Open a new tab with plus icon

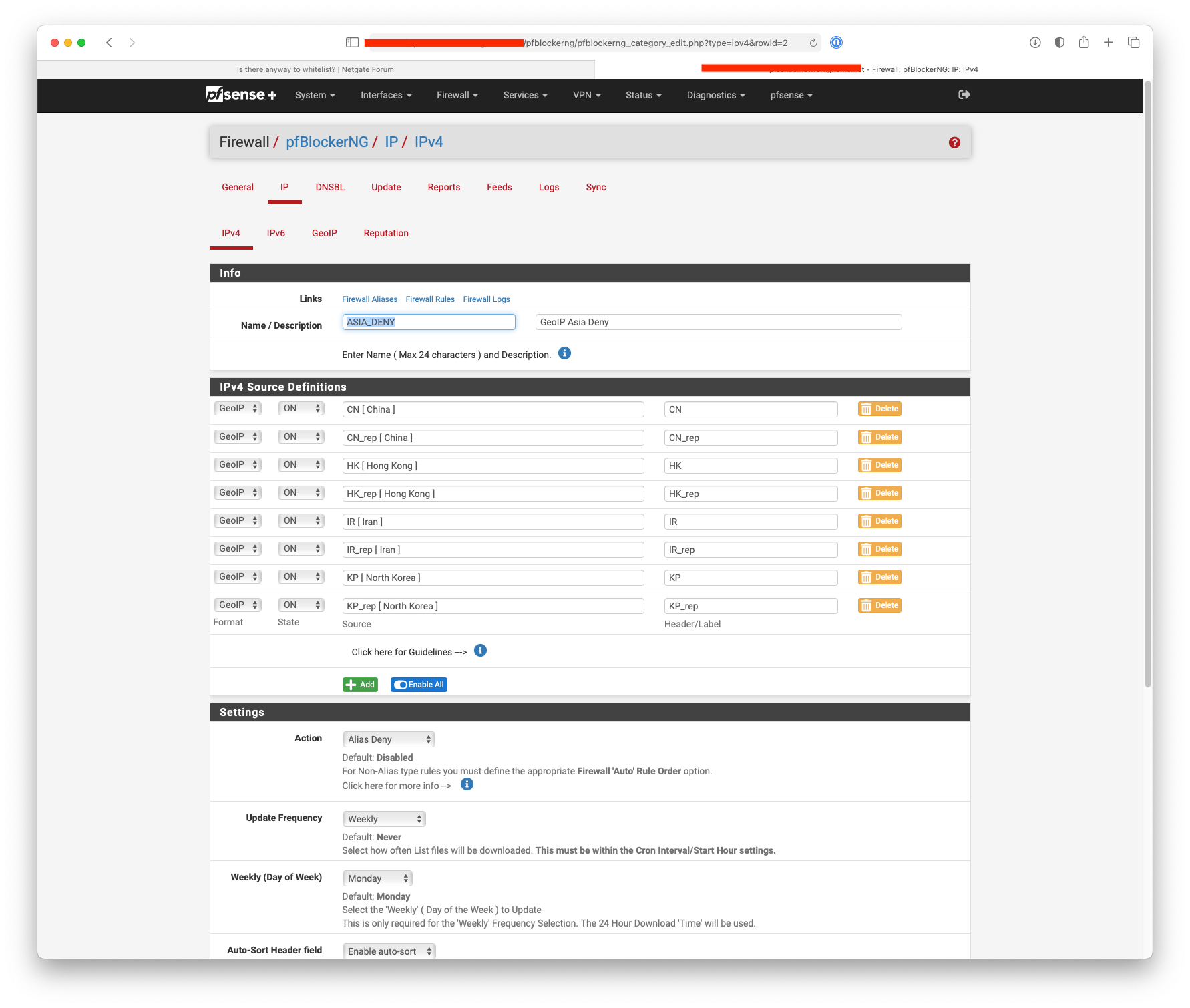click(x=1108, y=43)
